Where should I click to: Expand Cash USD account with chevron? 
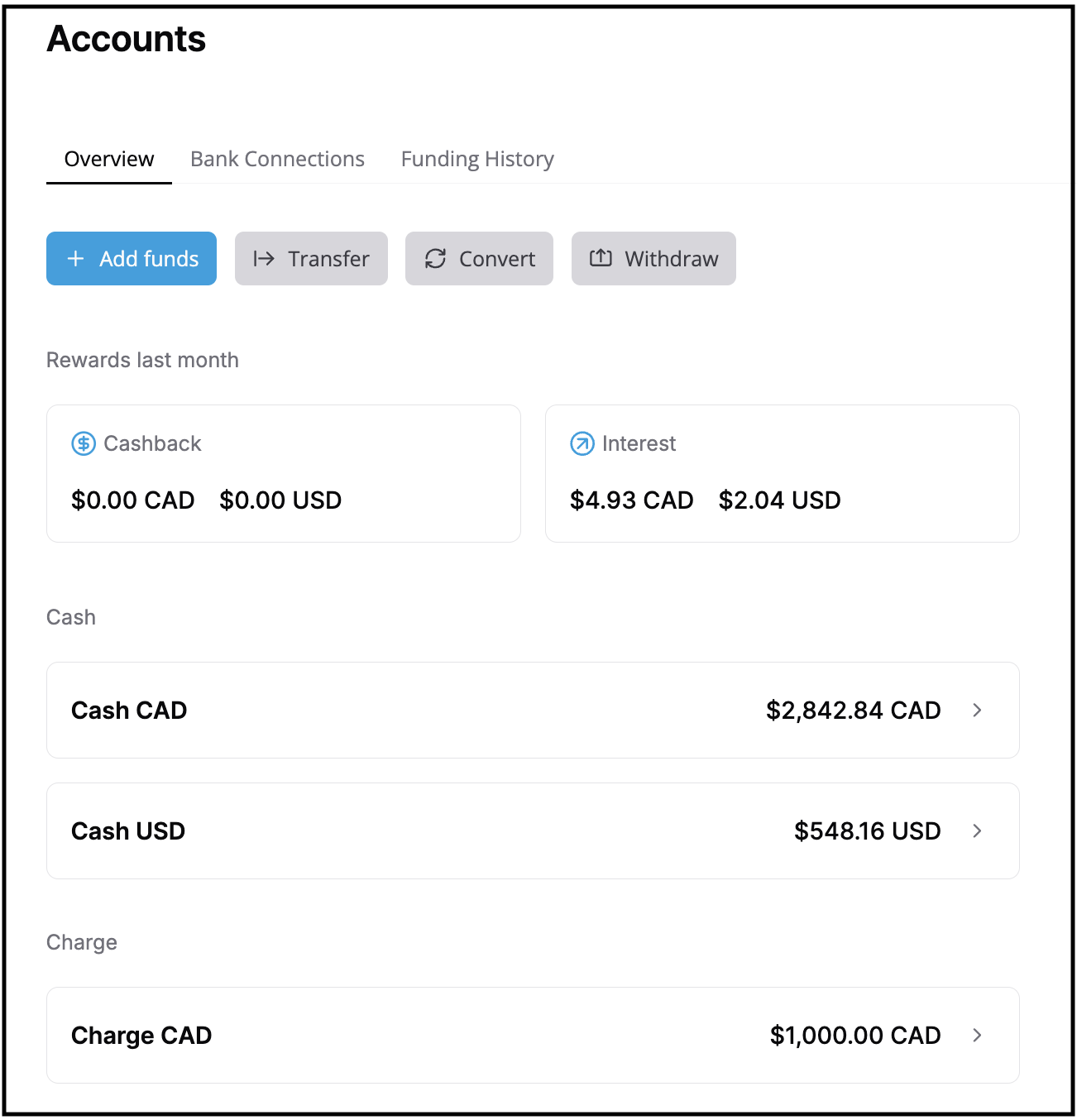tap(977, 831)
